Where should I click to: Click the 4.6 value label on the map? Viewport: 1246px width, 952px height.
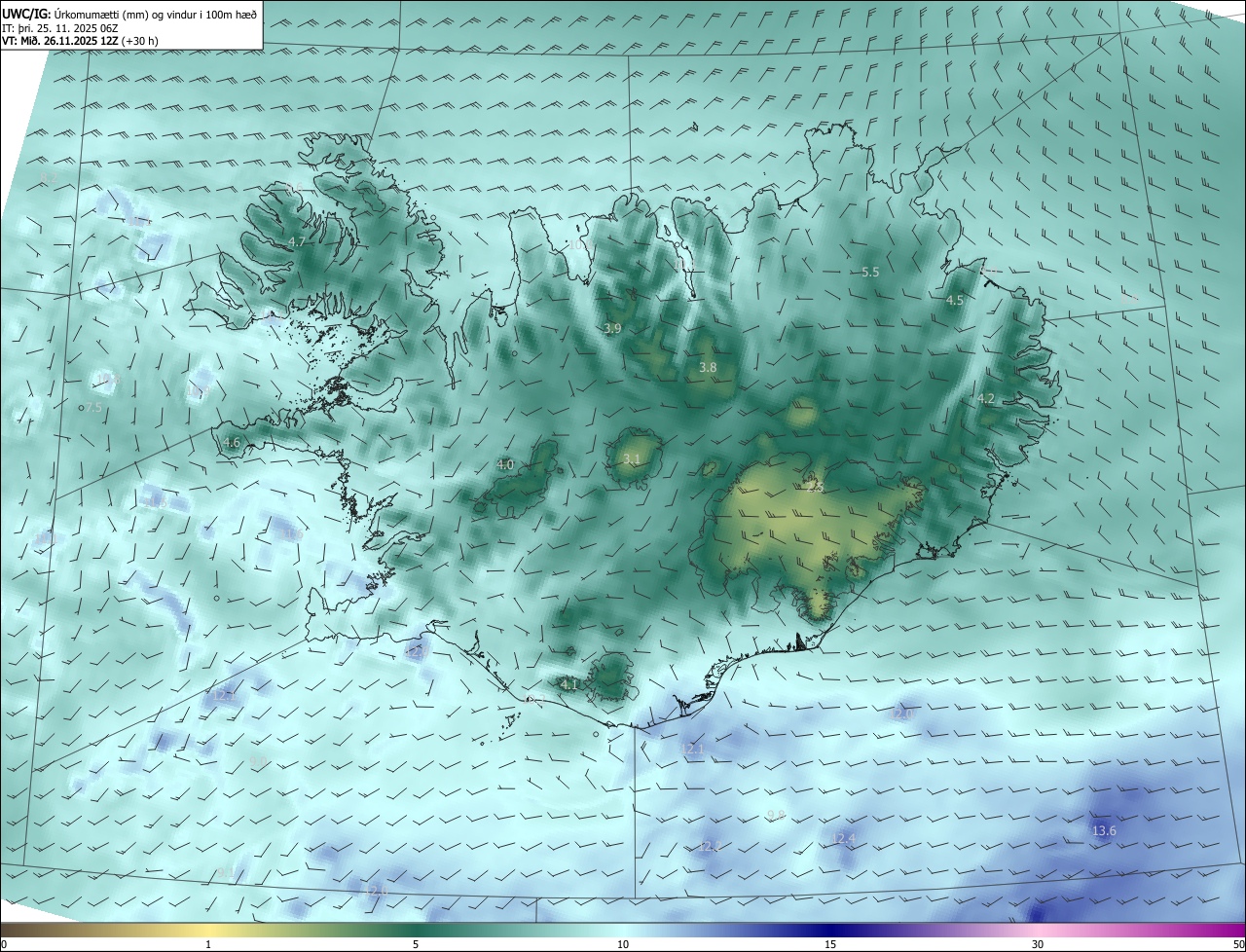point(232,442)
